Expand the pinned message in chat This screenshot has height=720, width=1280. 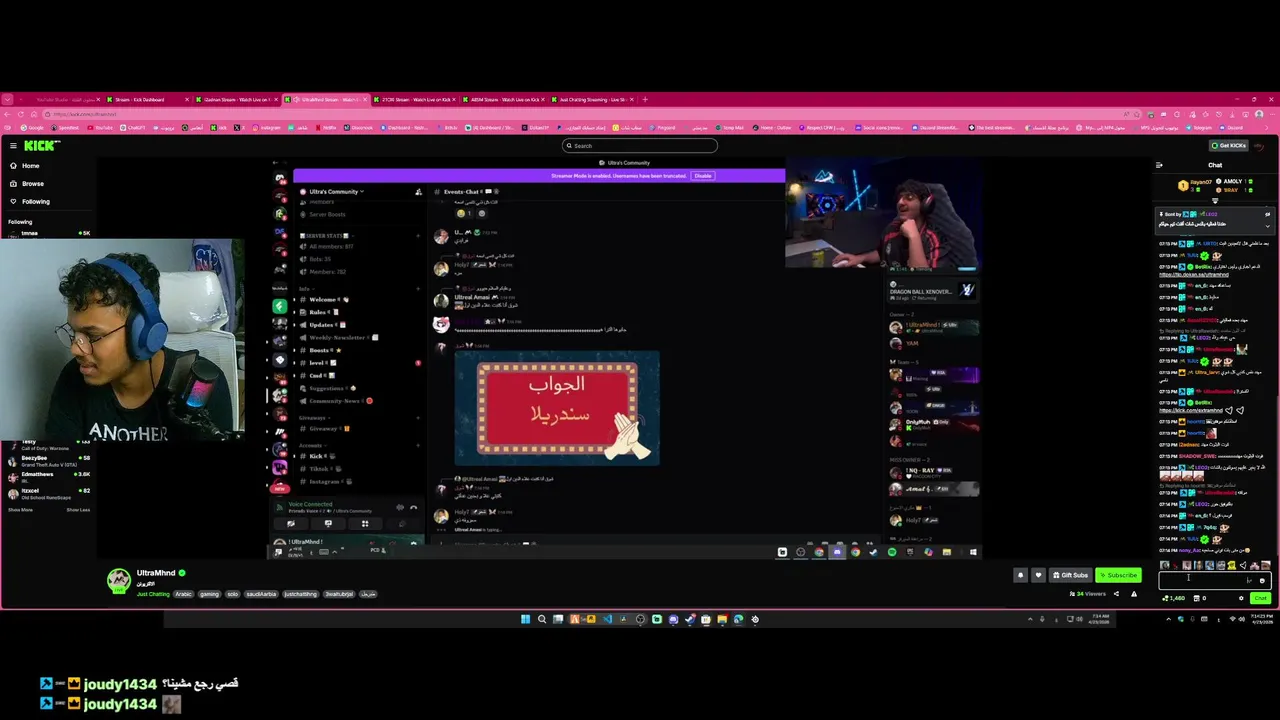pos(1267,225)
